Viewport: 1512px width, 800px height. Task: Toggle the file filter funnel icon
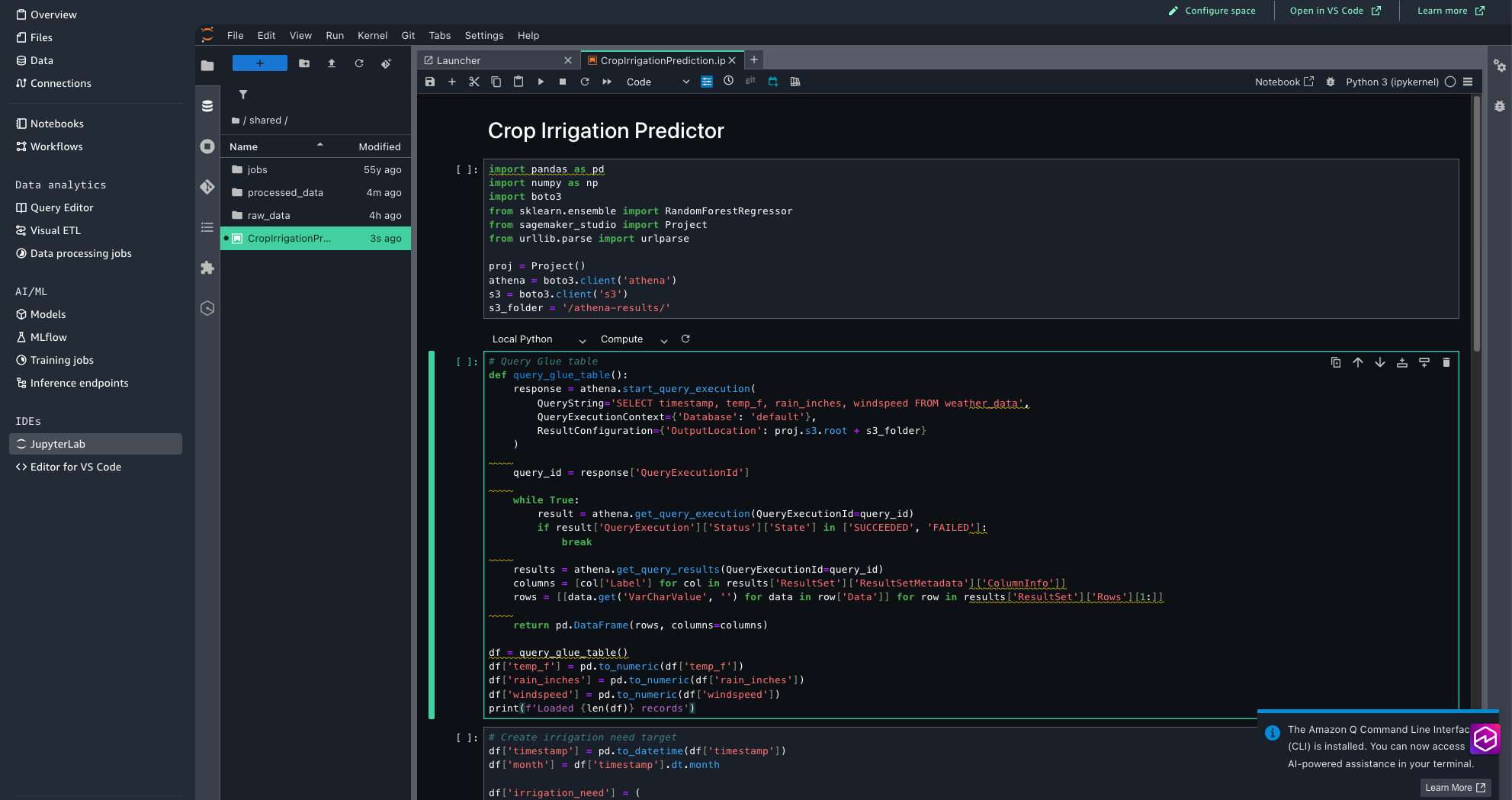(x=243, y=95)
